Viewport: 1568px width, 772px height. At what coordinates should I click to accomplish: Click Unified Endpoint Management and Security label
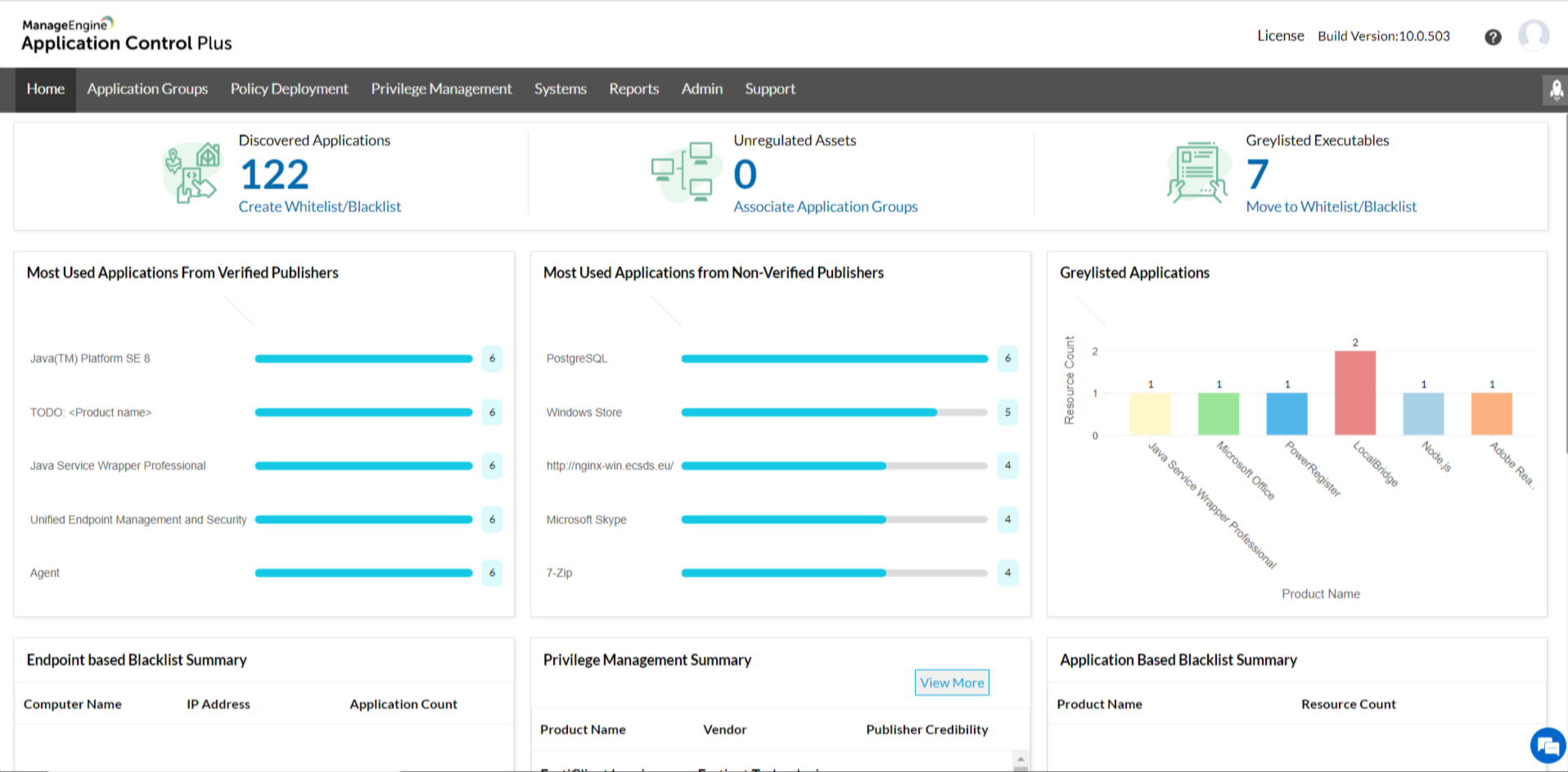[x=138, y=520]
